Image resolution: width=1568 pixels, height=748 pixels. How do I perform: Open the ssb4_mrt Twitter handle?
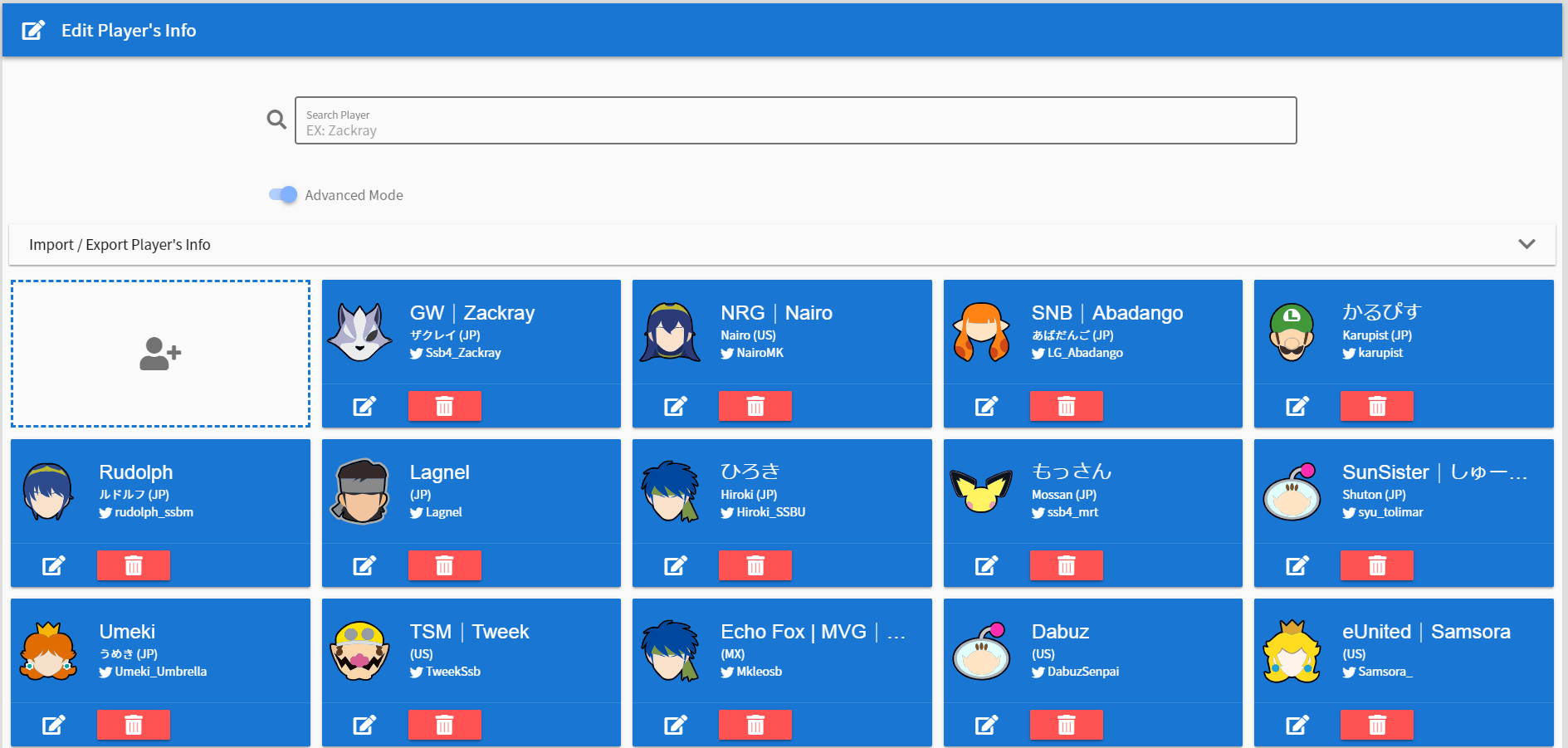click(x=1065, y=512)
